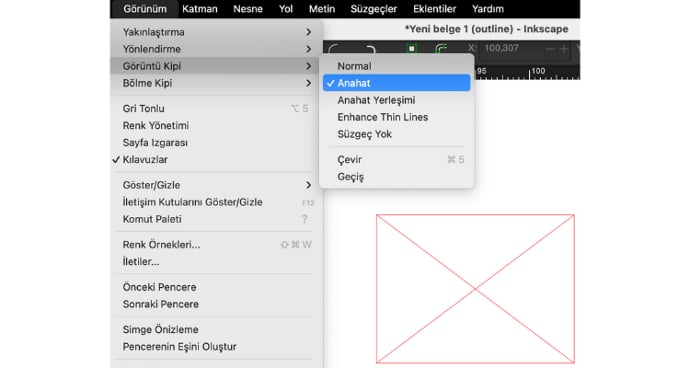Open the Yardım menu
Image resolution: width=690 pixels, height=368 pixels.
pos(488,9)
